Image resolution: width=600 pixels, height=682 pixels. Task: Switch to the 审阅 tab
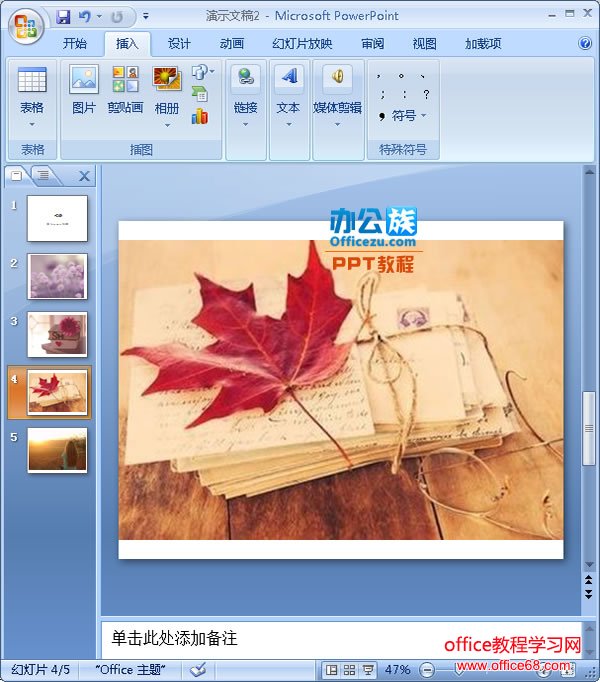click(372, 43)
